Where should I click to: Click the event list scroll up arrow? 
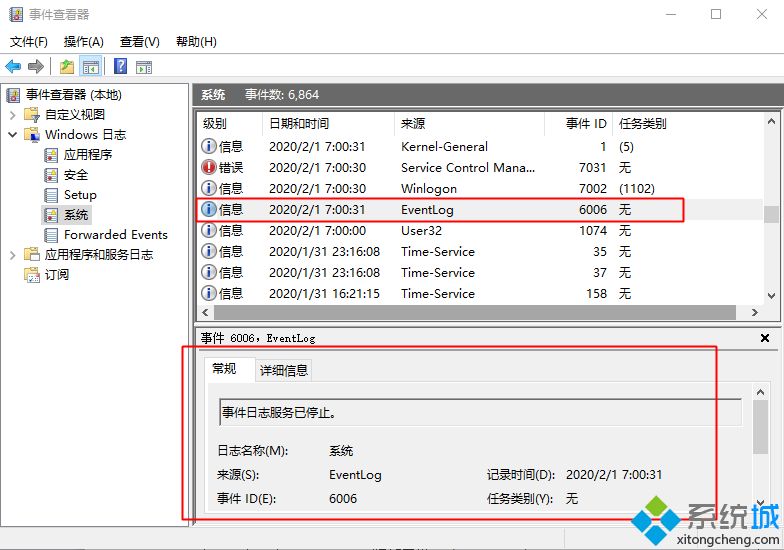771,122
